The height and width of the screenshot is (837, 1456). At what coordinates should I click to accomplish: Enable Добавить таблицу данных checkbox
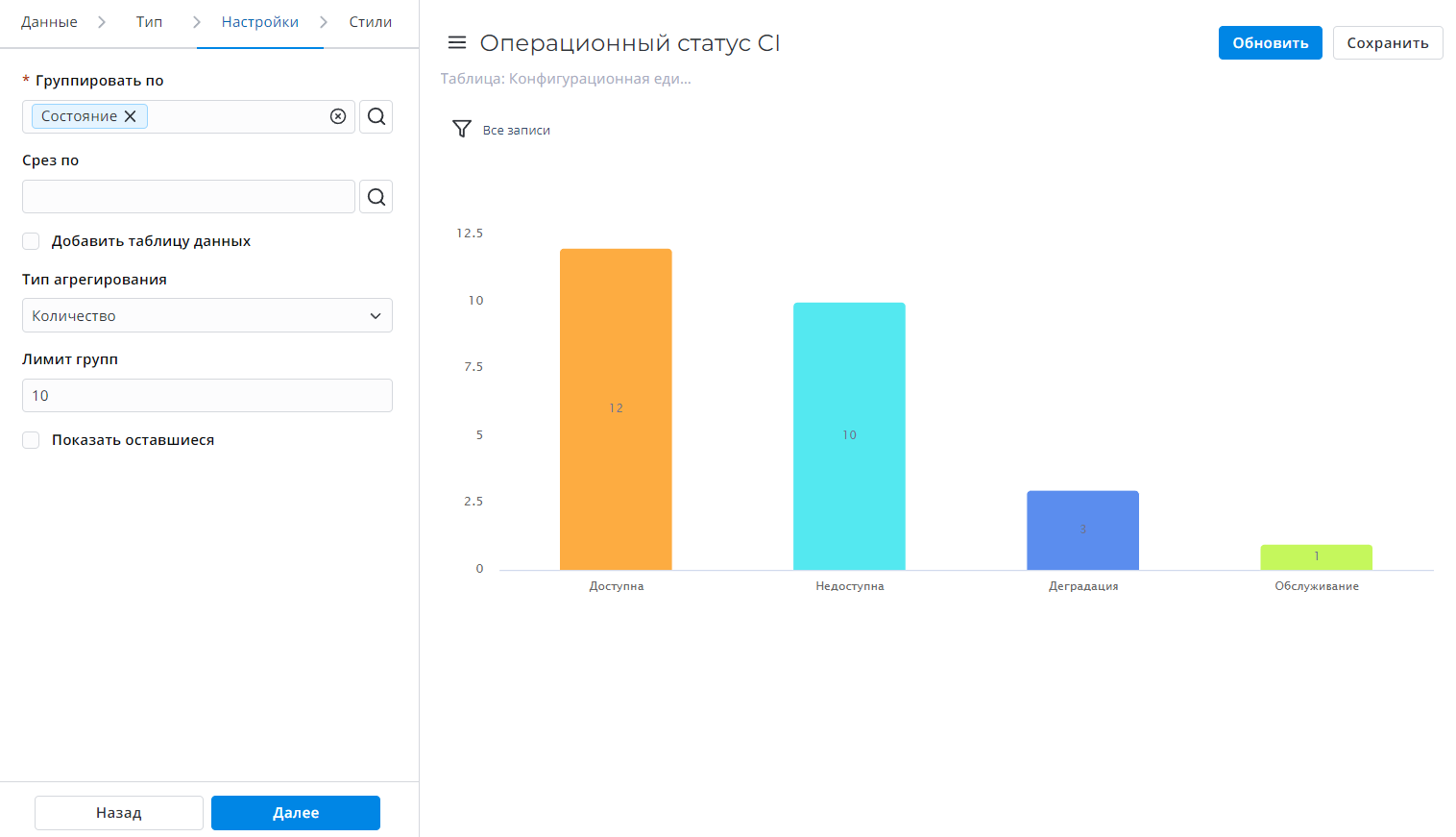32,241
